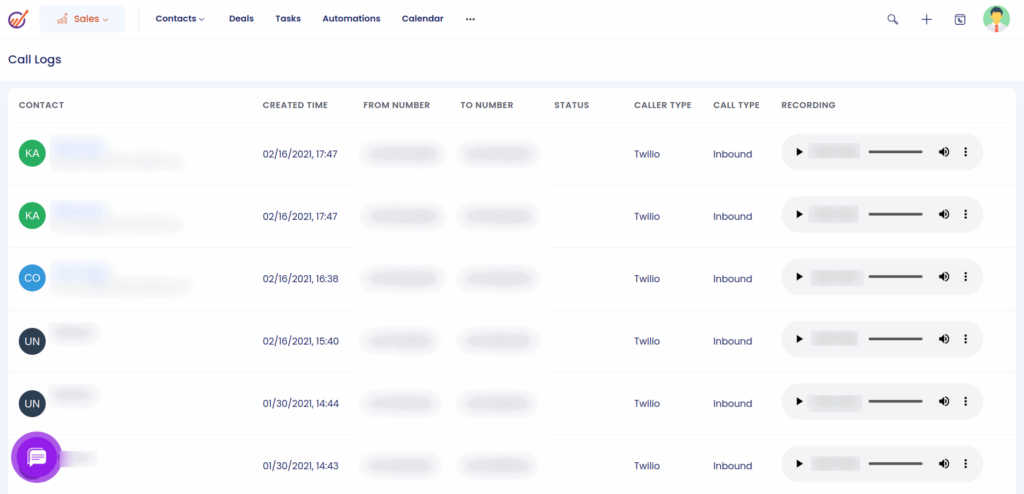This screenshot has height=494, width=1024.
Task: Open the user profile avatar menu
Action: coord(996,19)
